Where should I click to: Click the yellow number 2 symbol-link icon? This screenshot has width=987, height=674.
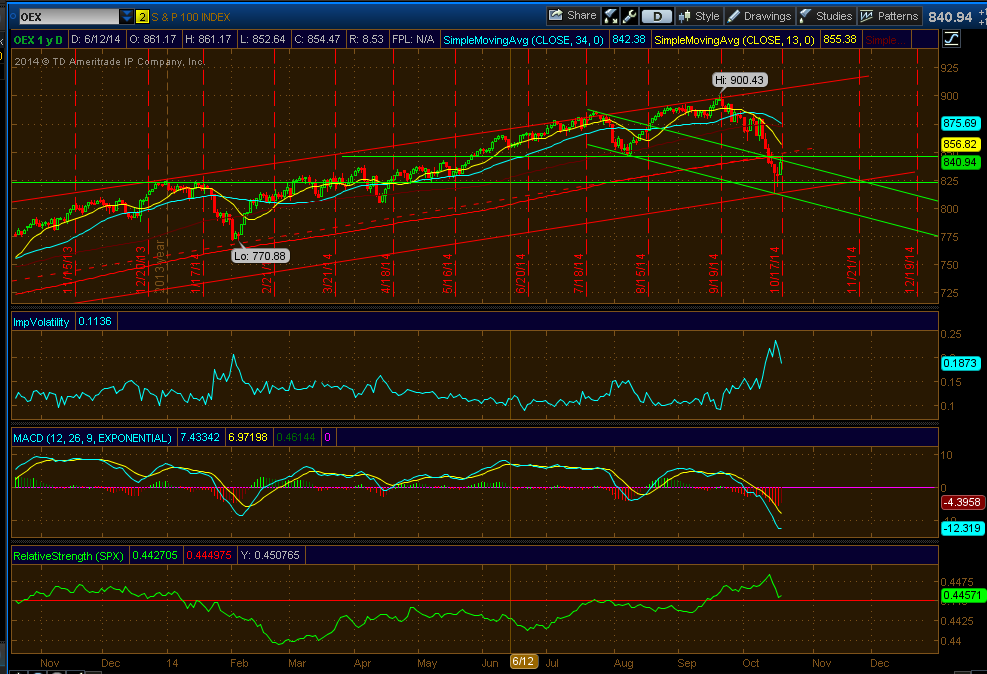click(x=142, y=17)
